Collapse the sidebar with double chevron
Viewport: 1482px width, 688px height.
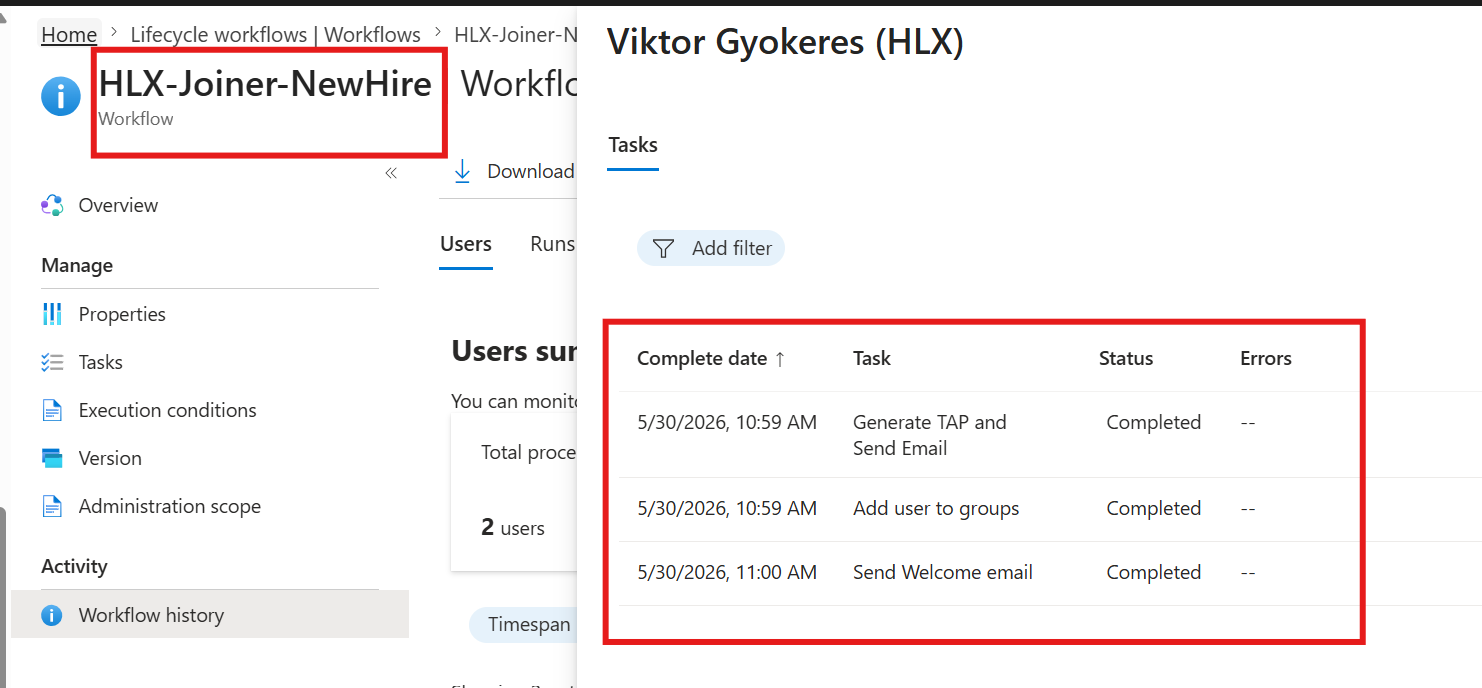tap(391, 173)
